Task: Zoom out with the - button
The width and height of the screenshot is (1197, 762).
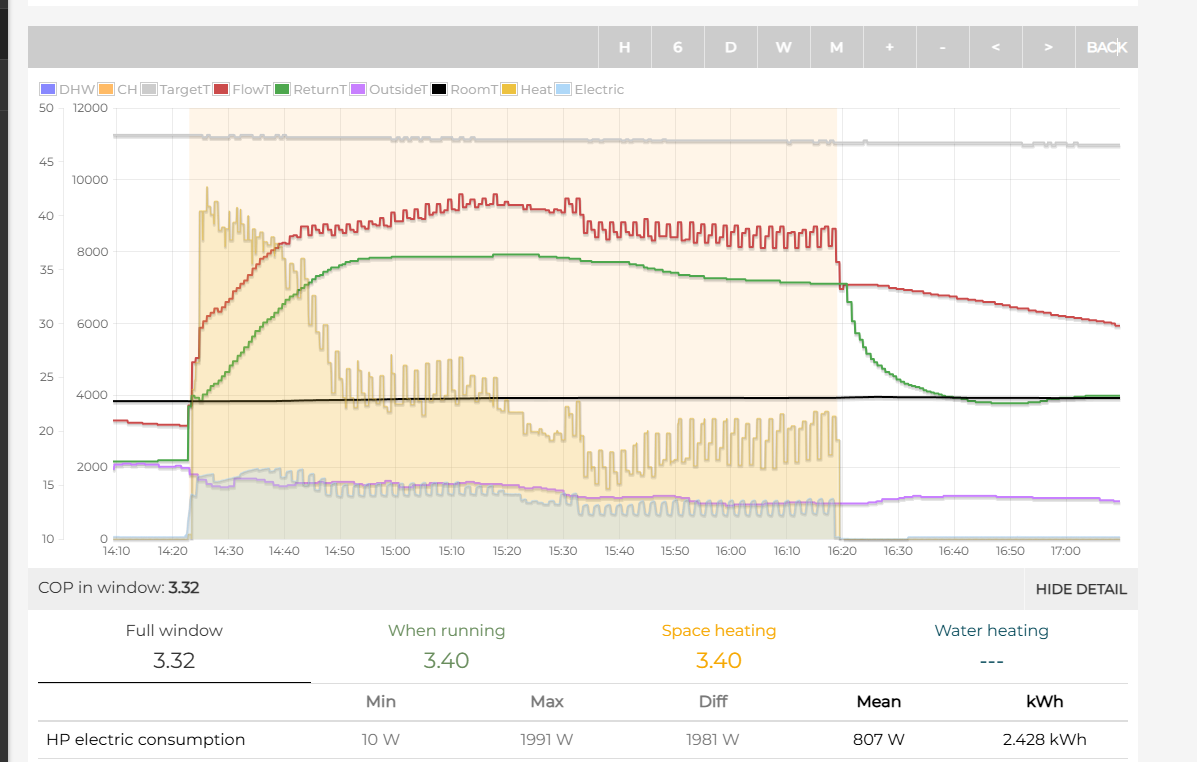Action: point(942,47)
